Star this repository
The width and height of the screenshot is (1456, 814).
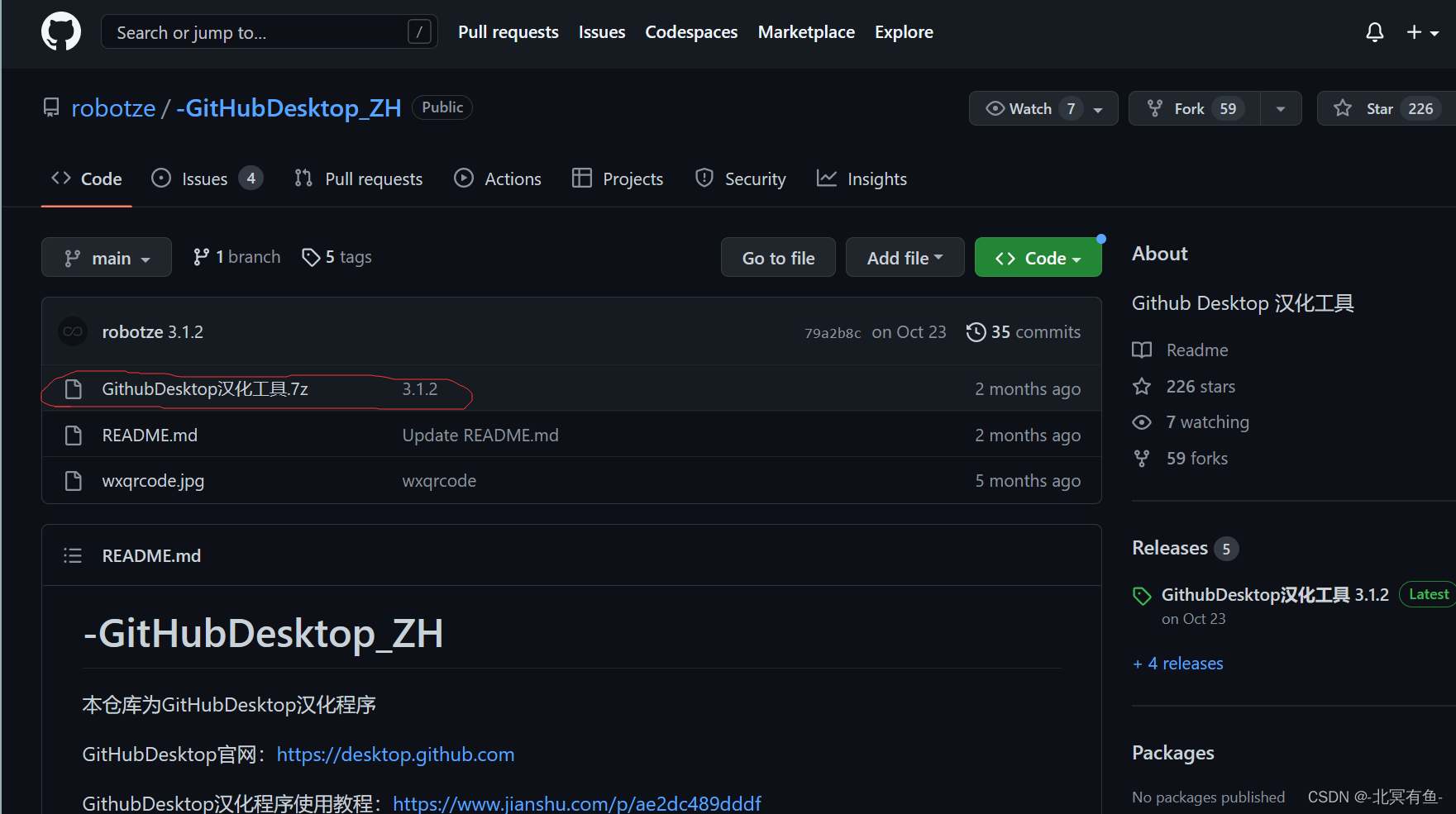pos(1386,108)
